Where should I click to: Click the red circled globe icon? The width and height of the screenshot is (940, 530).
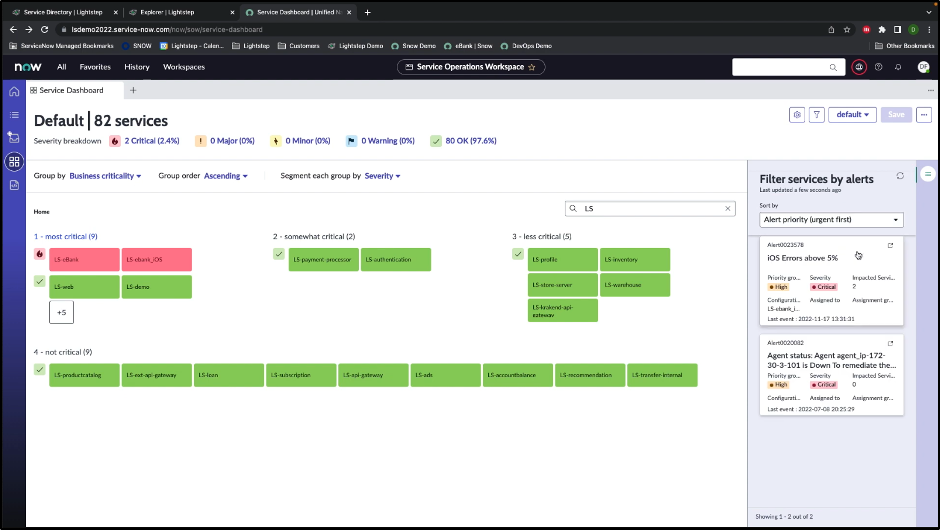(x=859, y=67)
